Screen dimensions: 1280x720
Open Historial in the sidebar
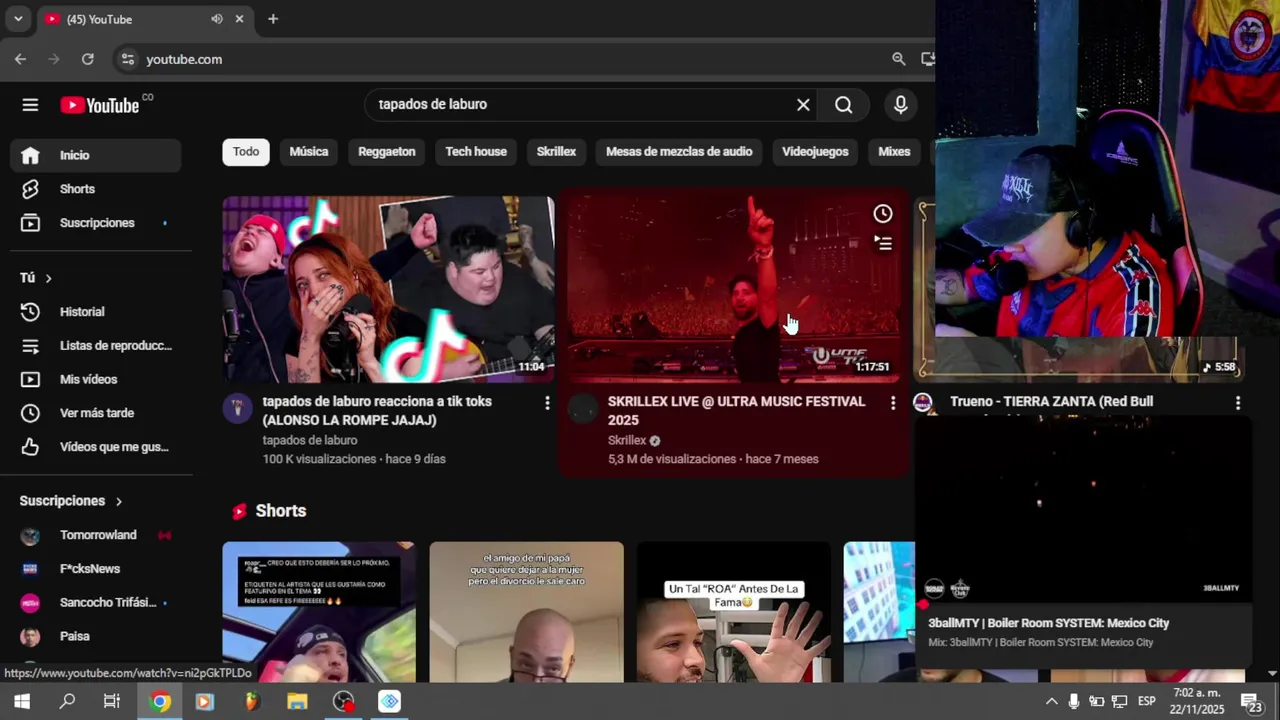point(96,312)
